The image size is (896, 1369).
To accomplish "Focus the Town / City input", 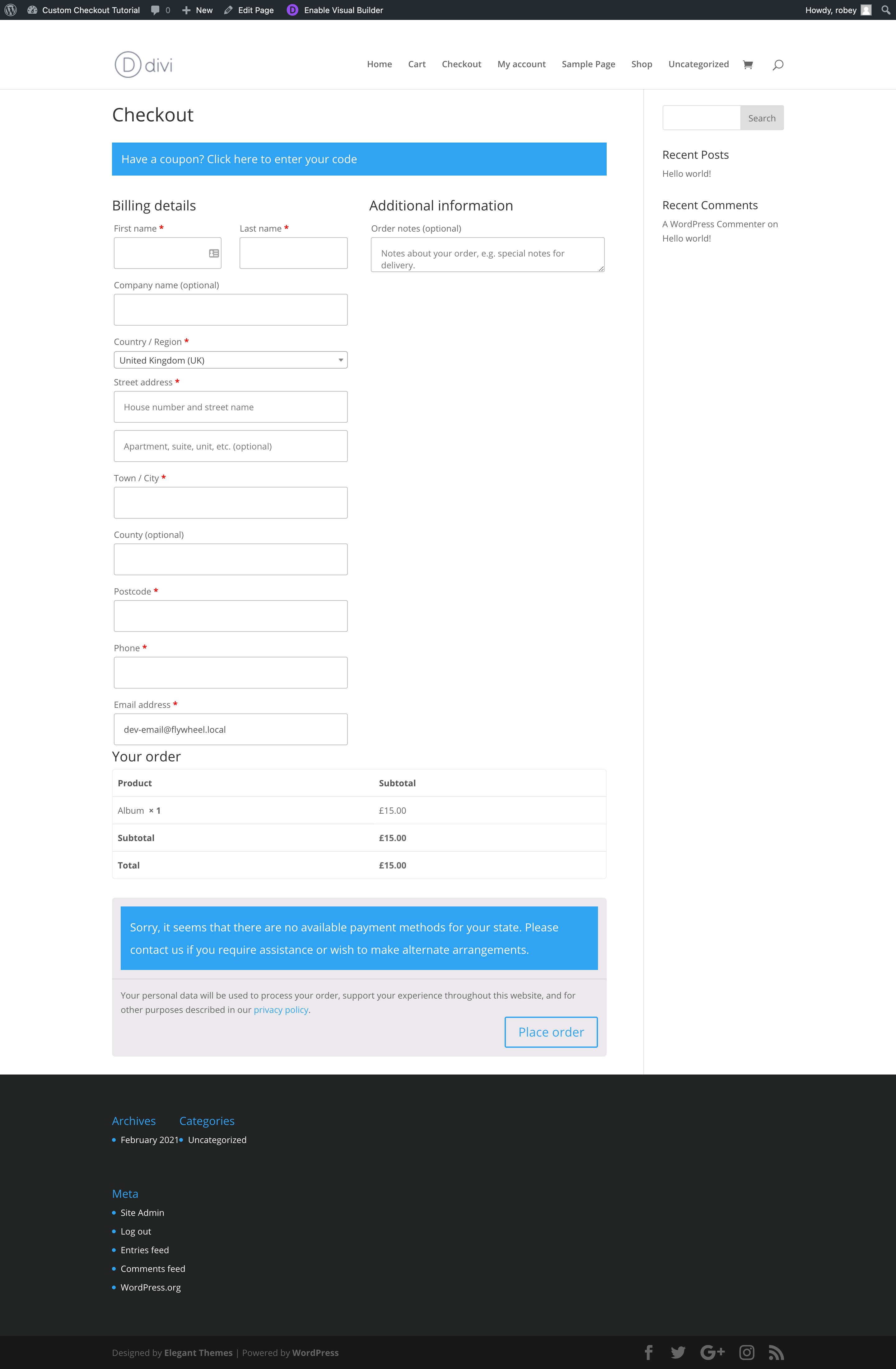I will click(231, 503).
